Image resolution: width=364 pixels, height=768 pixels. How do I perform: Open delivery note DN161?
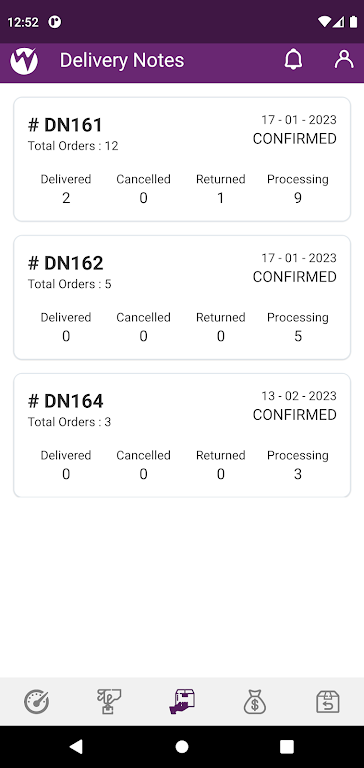(x=182, y=159)
